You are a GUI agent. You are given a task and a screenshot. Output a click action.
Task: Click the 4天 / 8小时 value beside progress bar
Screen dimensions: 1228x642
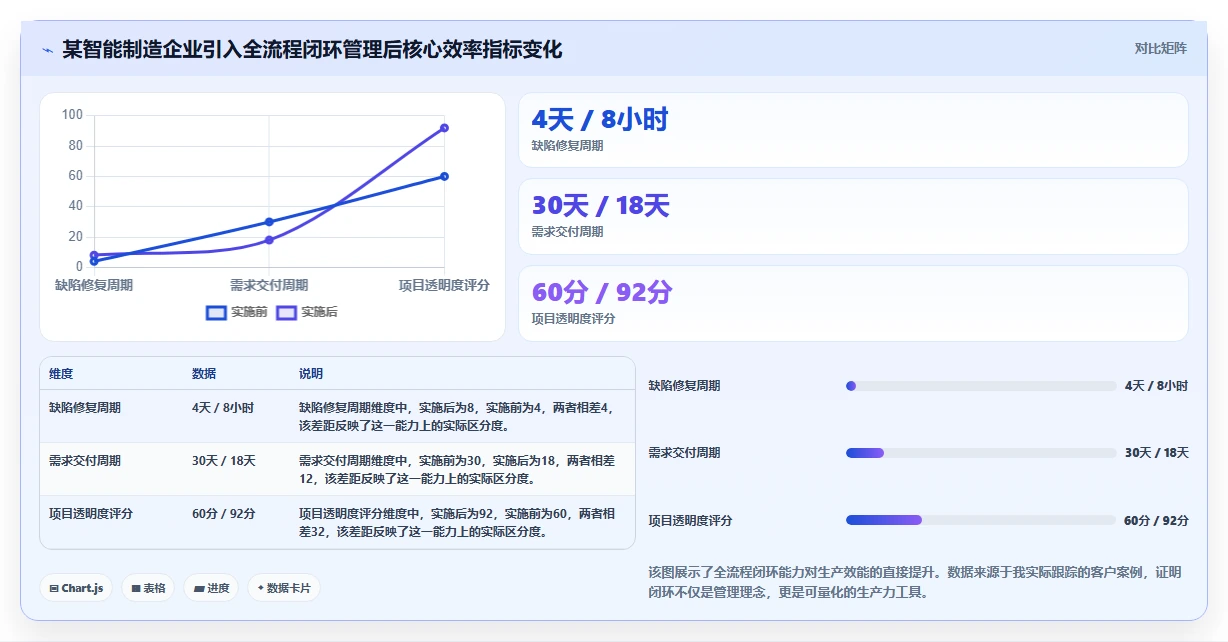coord(1156,386)
